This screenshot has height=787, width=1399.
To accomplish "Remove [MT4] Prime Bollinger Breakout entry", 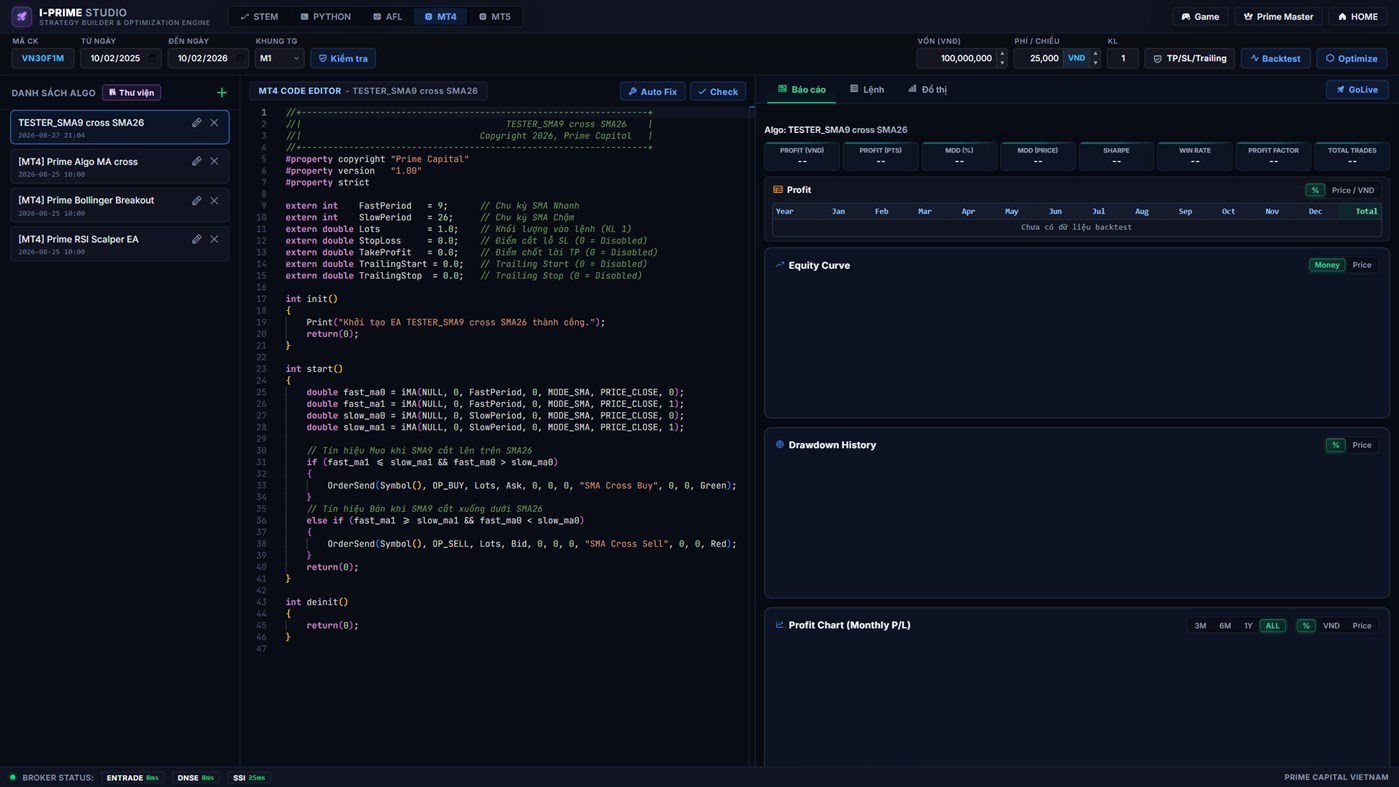I will tap(214, 200).
